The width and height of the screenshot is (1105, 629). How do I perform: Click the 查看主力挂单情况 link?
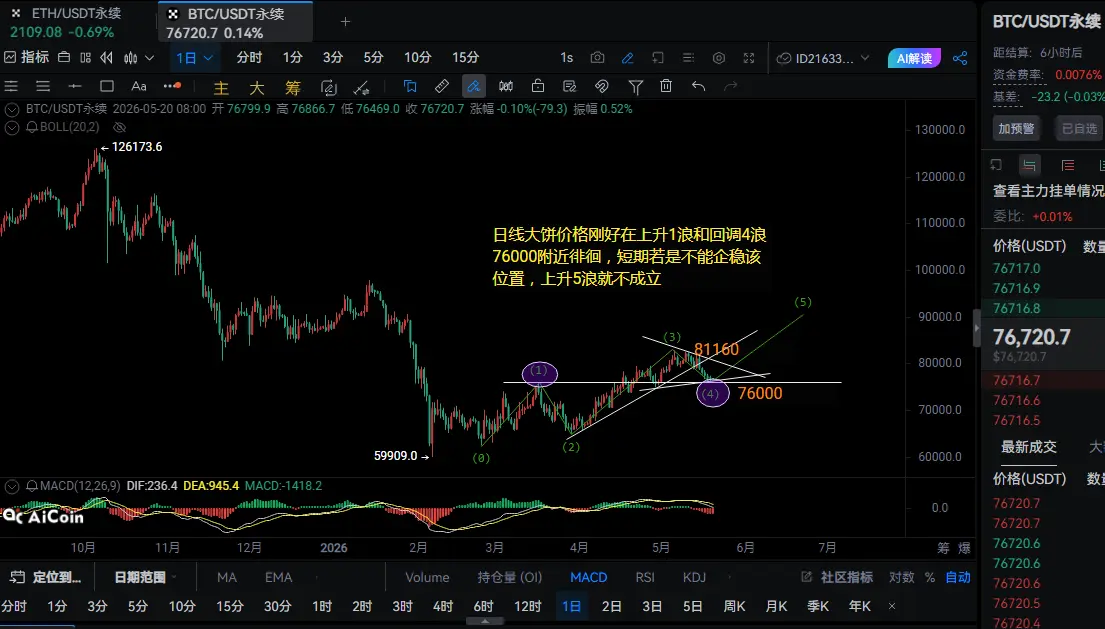(x=1049, y=191)
